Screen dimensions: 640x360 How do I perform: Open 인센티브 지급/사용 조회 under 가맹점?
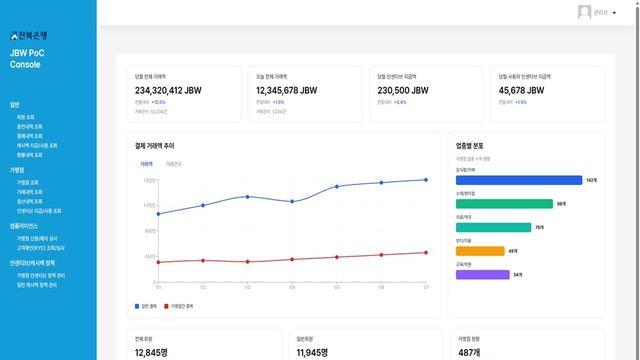39,211
